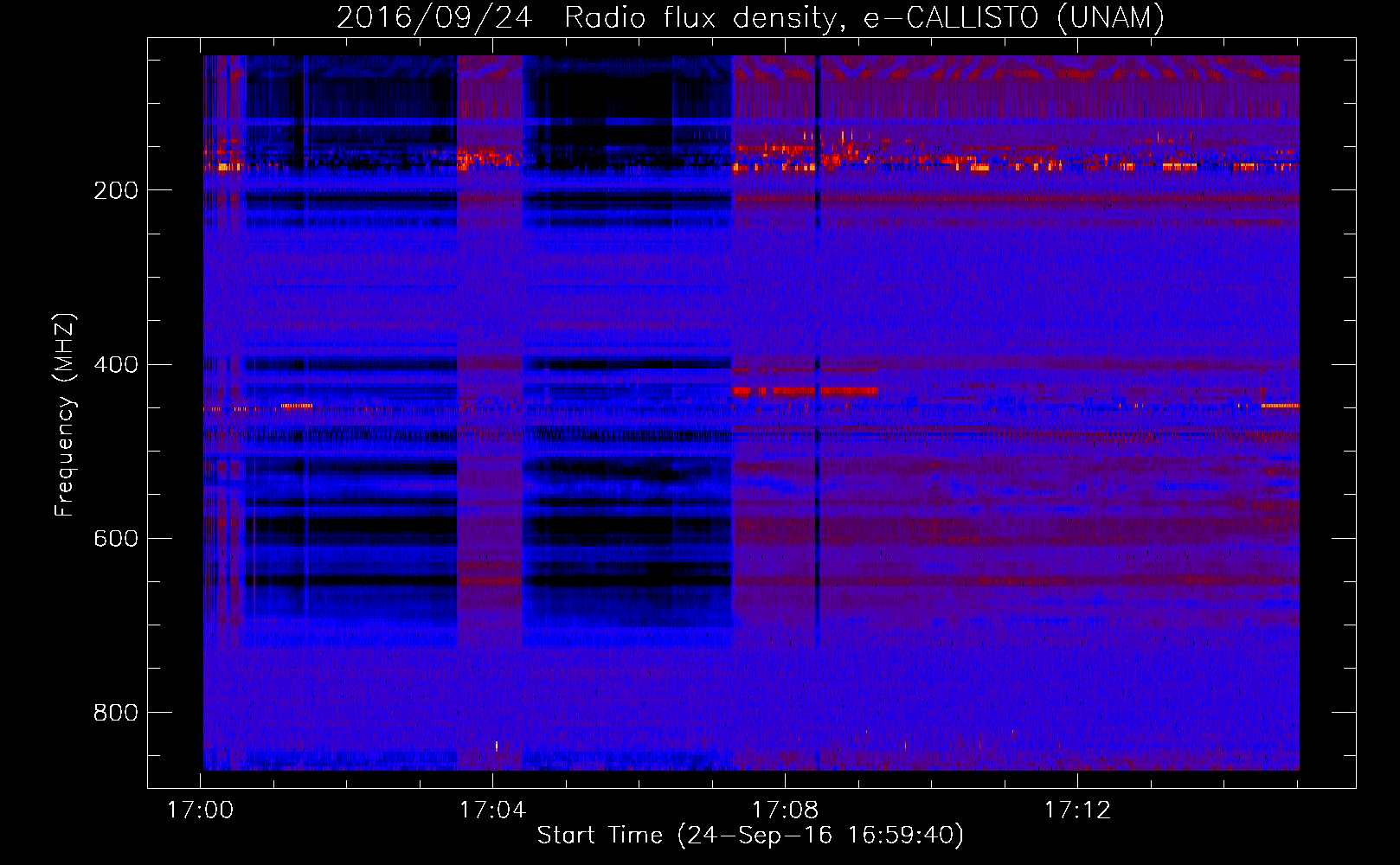The width and height of the screenshot is (1400, 865).
Task: Click the 400 frequency tick label
Action: (x=116, y=364)
